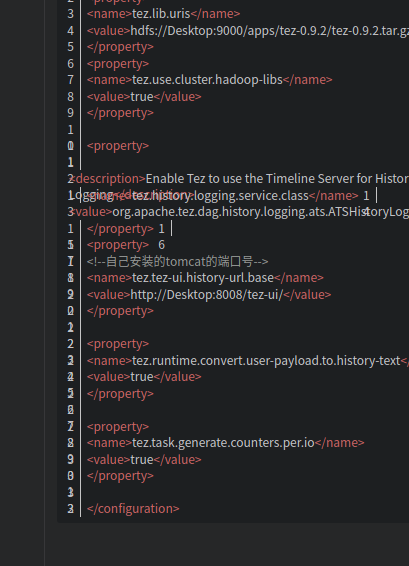Click the tez.history.logging.service.class text
This screenshot has width=409, height=566.
(x=220, y=196)
